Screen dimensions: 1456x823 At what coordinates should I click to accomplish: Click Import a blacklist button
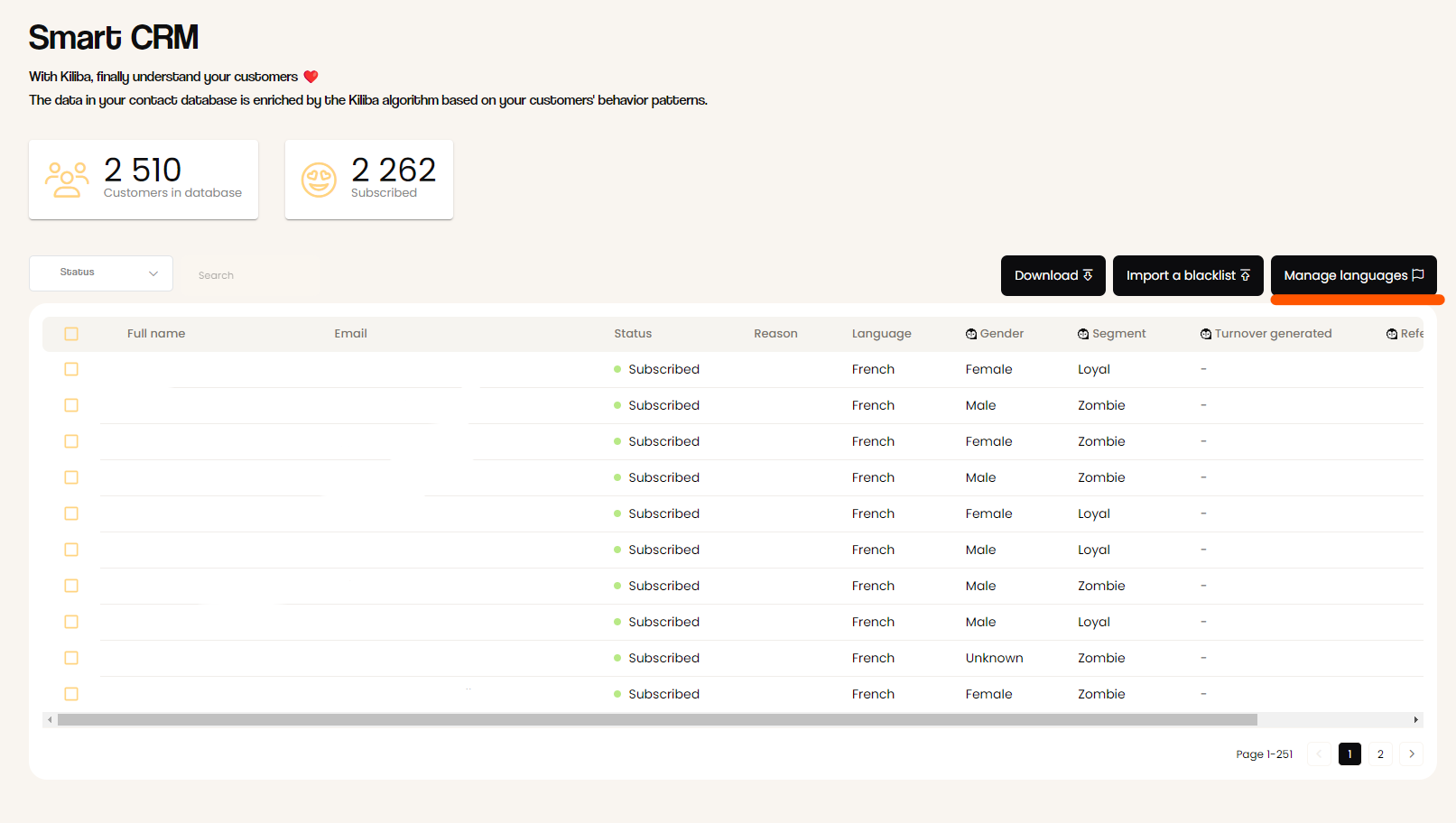1188,275
